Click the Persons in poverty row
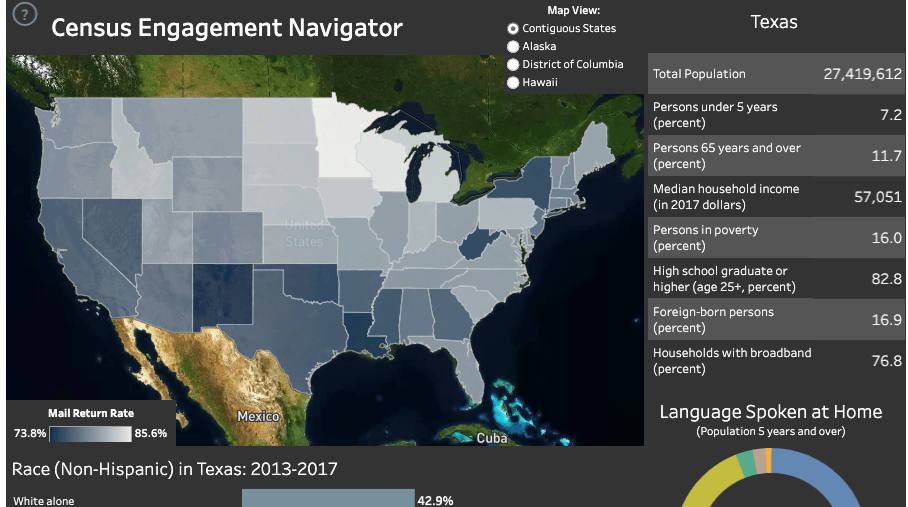The width and height of the screenshot is (908, 507). (x=776, y=238)
